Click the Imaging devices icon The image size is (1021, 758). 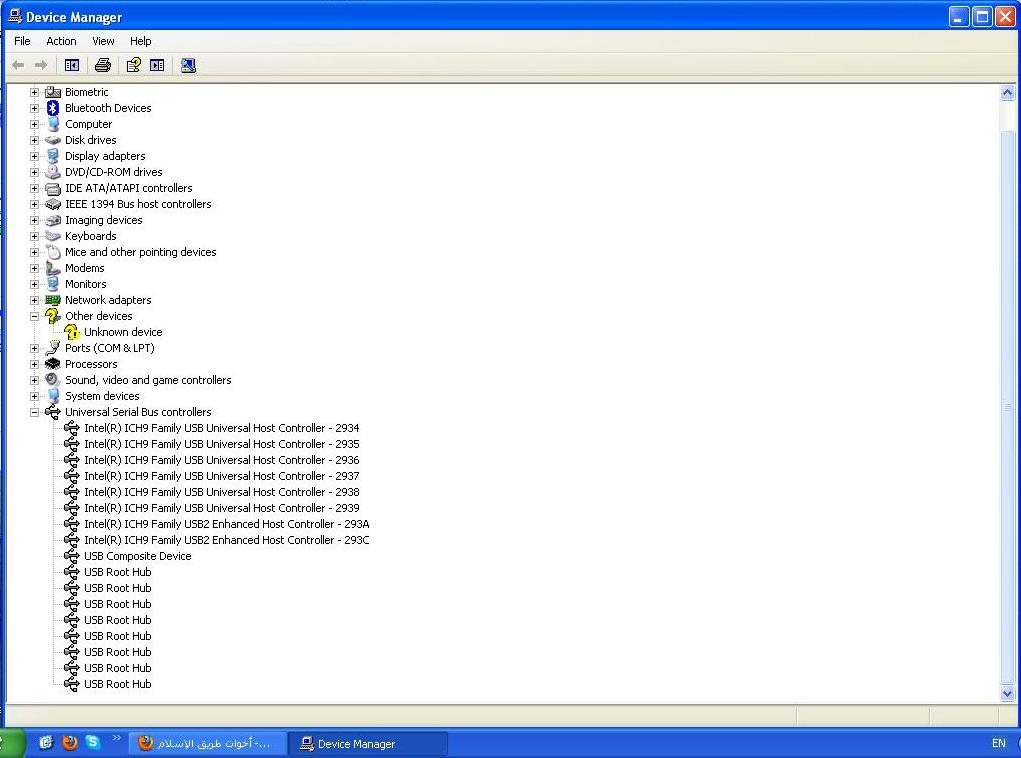tap(53, 220)
